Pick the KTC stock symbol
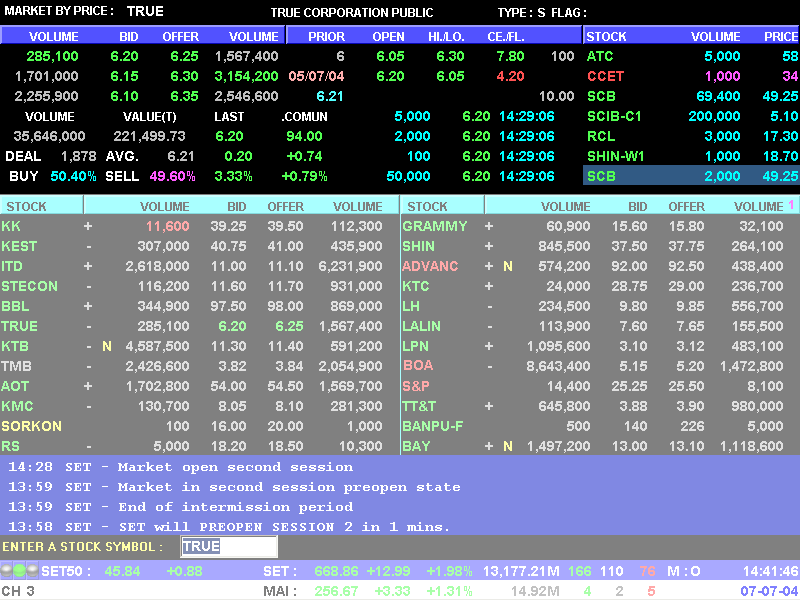This screenshot has height=600, width=800. point(415,286)
